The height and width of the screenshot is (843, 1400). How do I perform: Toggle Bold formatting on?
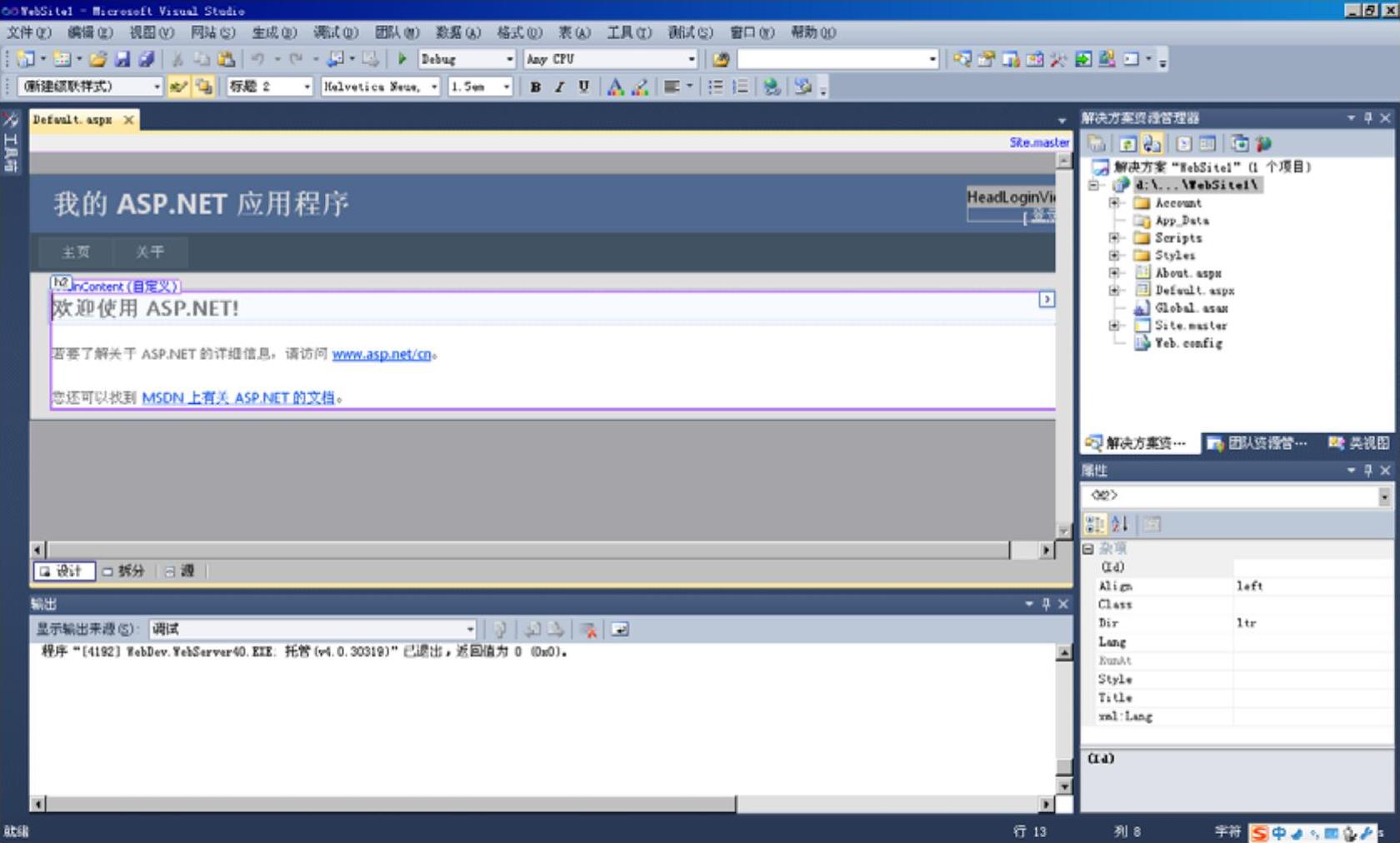coord(535,87)
